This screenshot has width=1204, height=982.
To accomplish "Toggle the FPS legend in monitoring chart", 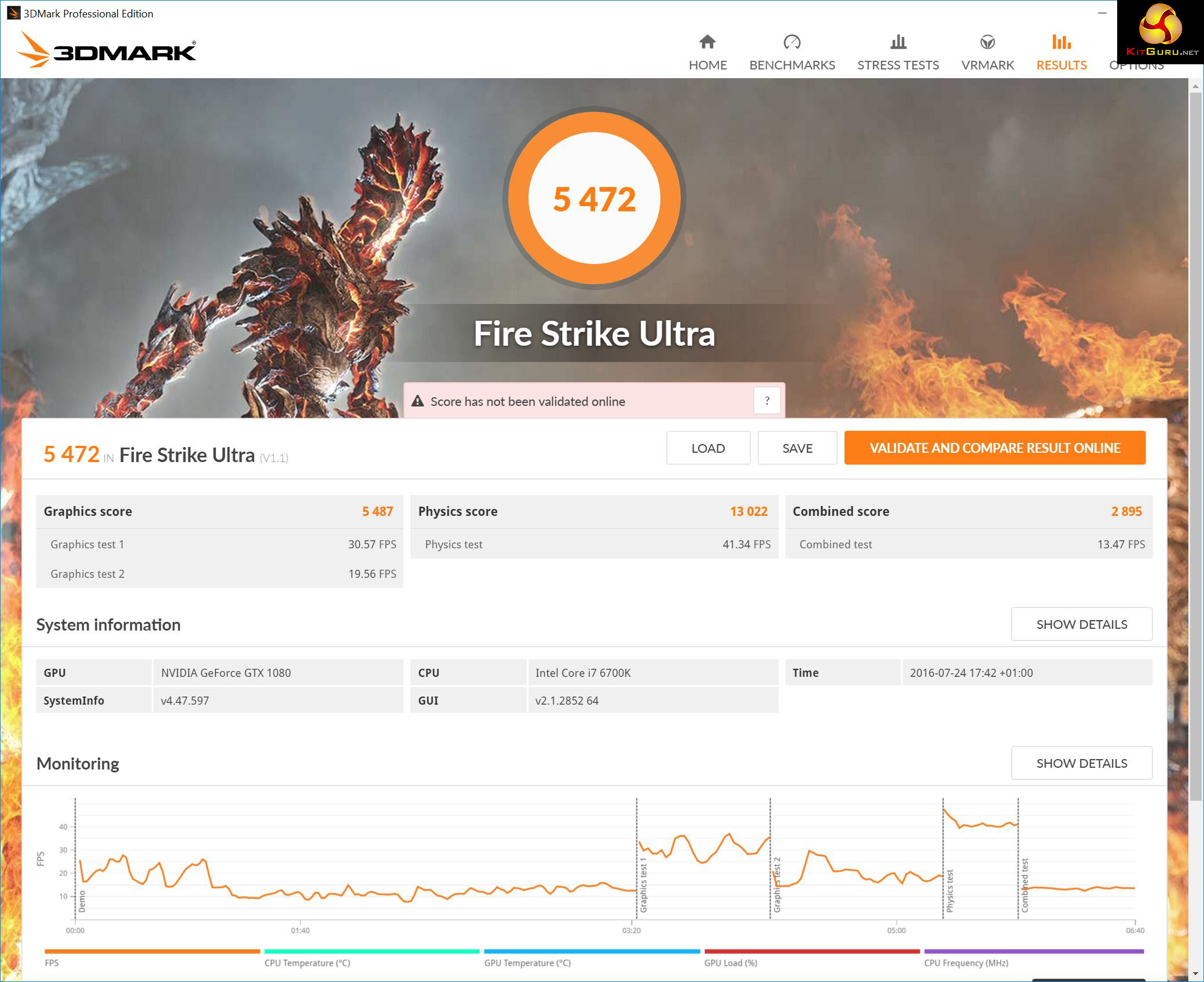I will click(52, 963).
